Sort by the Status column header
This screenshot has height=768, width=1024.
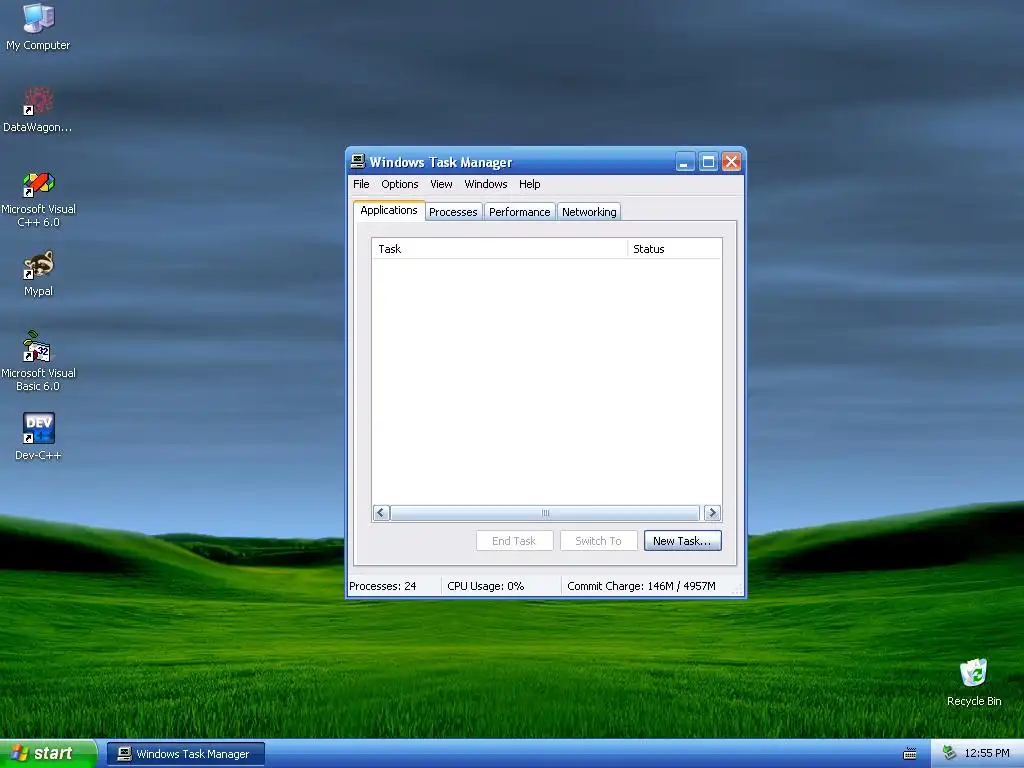click(x=675, y=249)
